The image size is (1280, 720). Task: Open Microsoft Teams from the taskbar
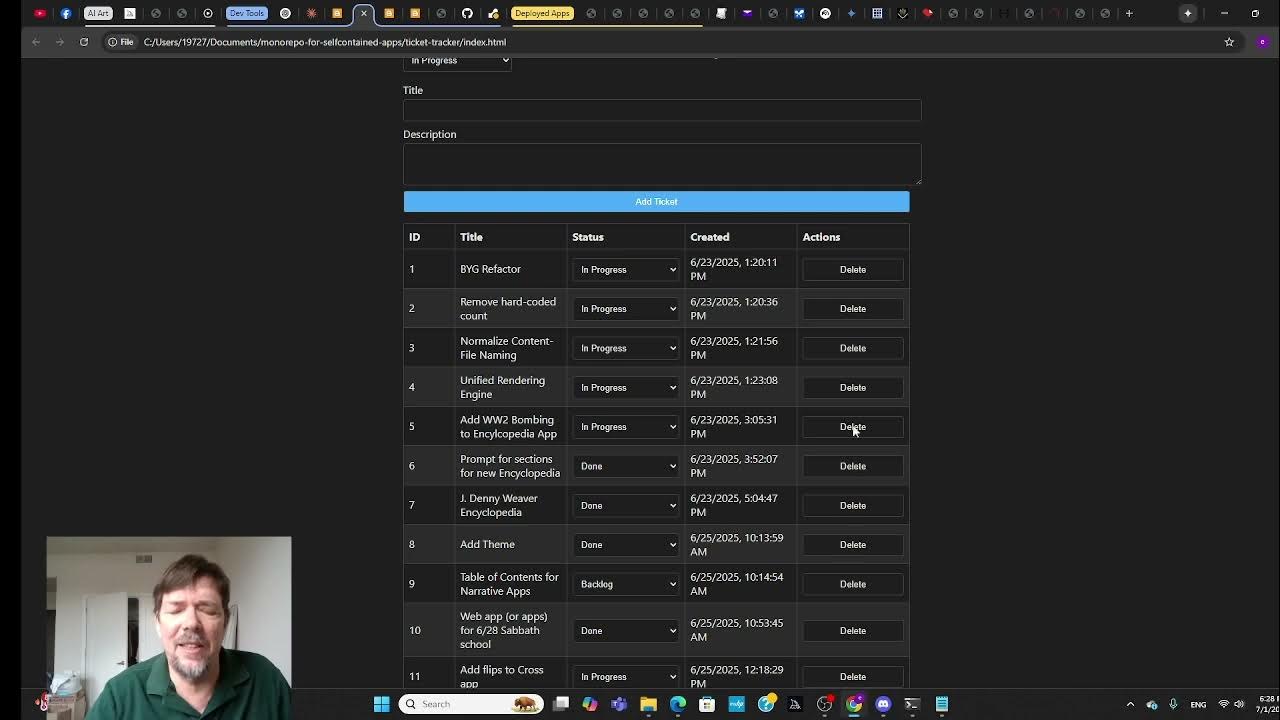(x=619, y=704)
